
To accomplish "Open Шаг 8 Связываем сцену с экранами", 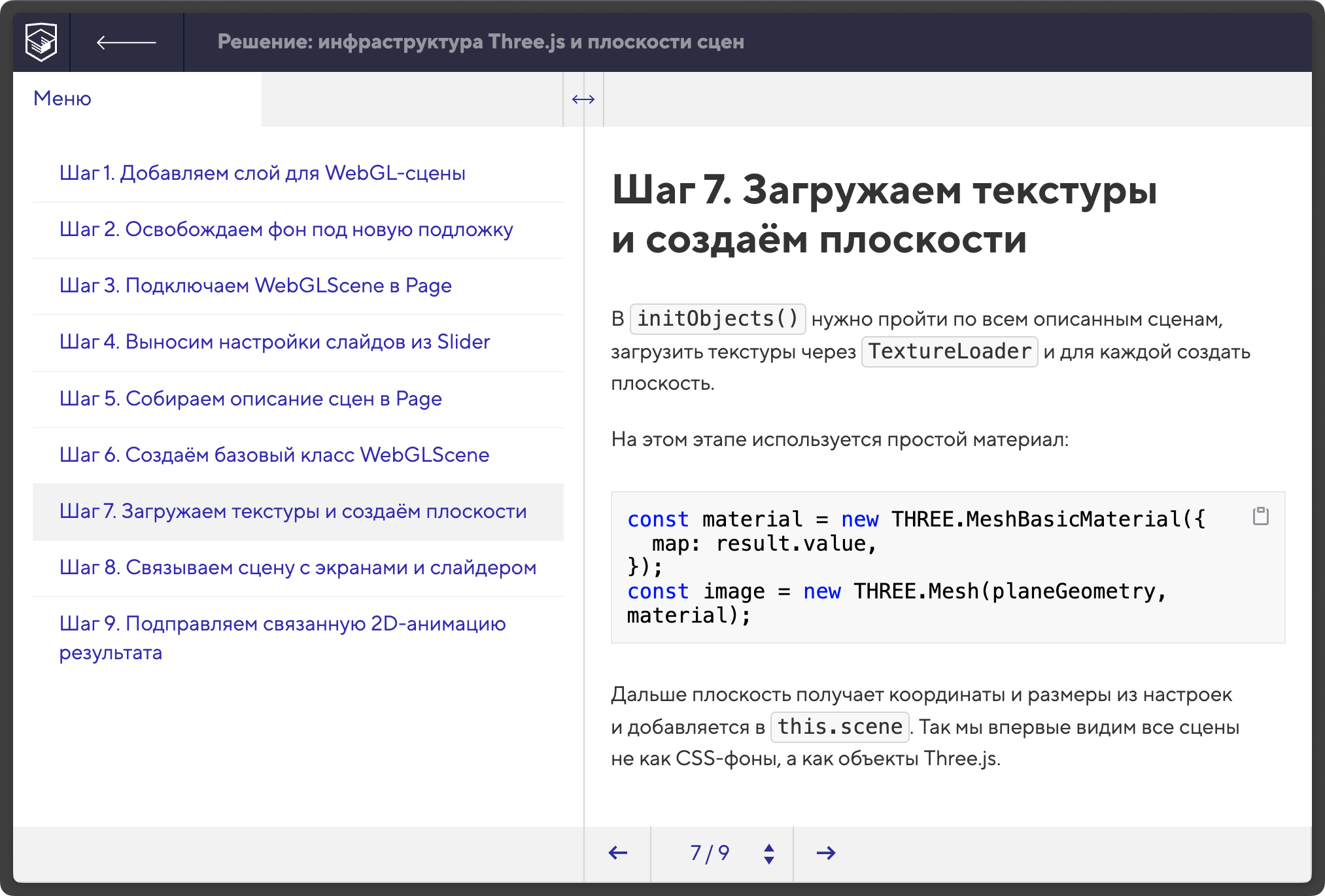I will (298, 568).
